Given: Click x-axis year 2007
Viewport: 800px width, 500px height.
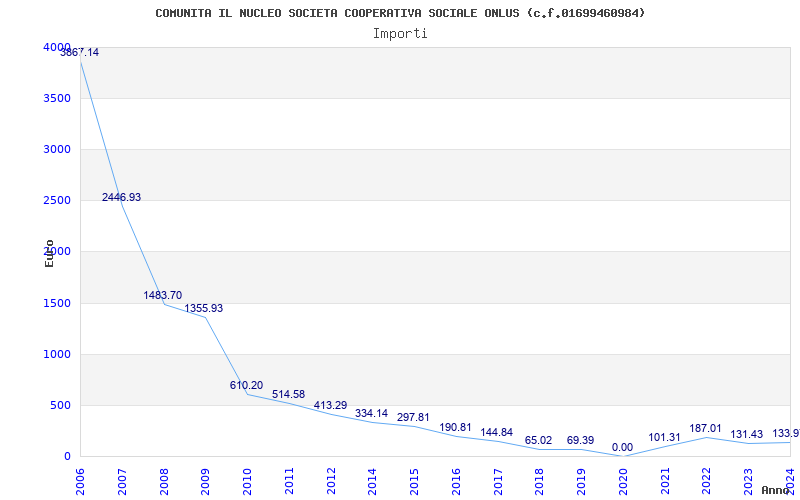Looking at the screenshot, I should [x=122, y=482].
